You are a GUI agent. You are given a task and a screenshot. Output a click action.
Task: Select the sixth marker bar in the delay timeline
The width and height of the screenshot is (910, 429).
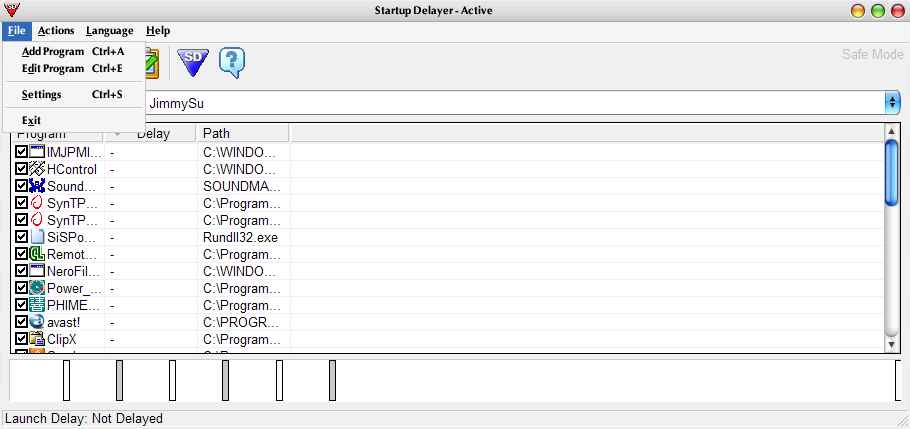(x=333, y=380)
